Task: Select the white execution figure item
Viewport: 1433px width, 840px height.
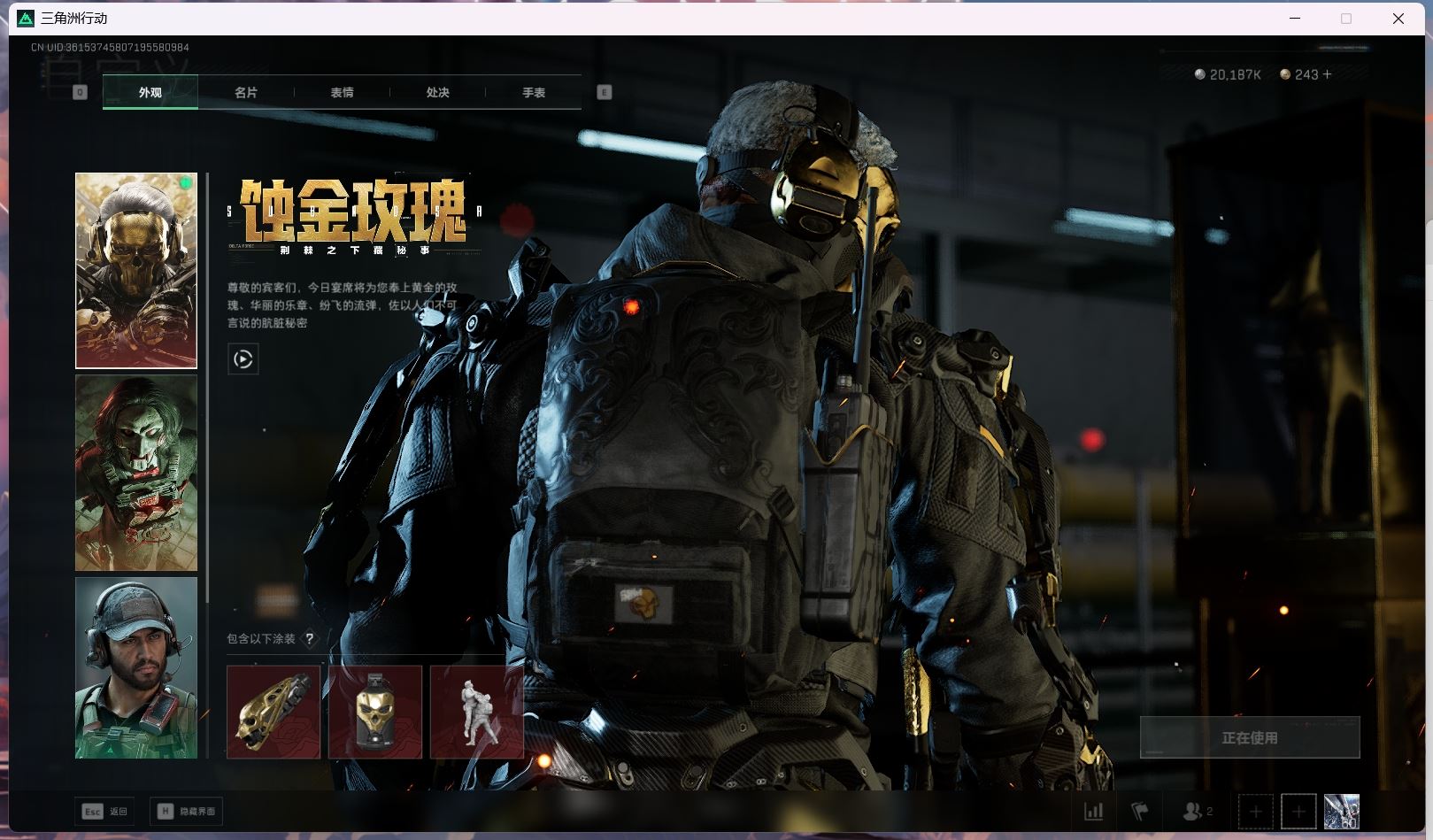Action: (x=476, y=713)
